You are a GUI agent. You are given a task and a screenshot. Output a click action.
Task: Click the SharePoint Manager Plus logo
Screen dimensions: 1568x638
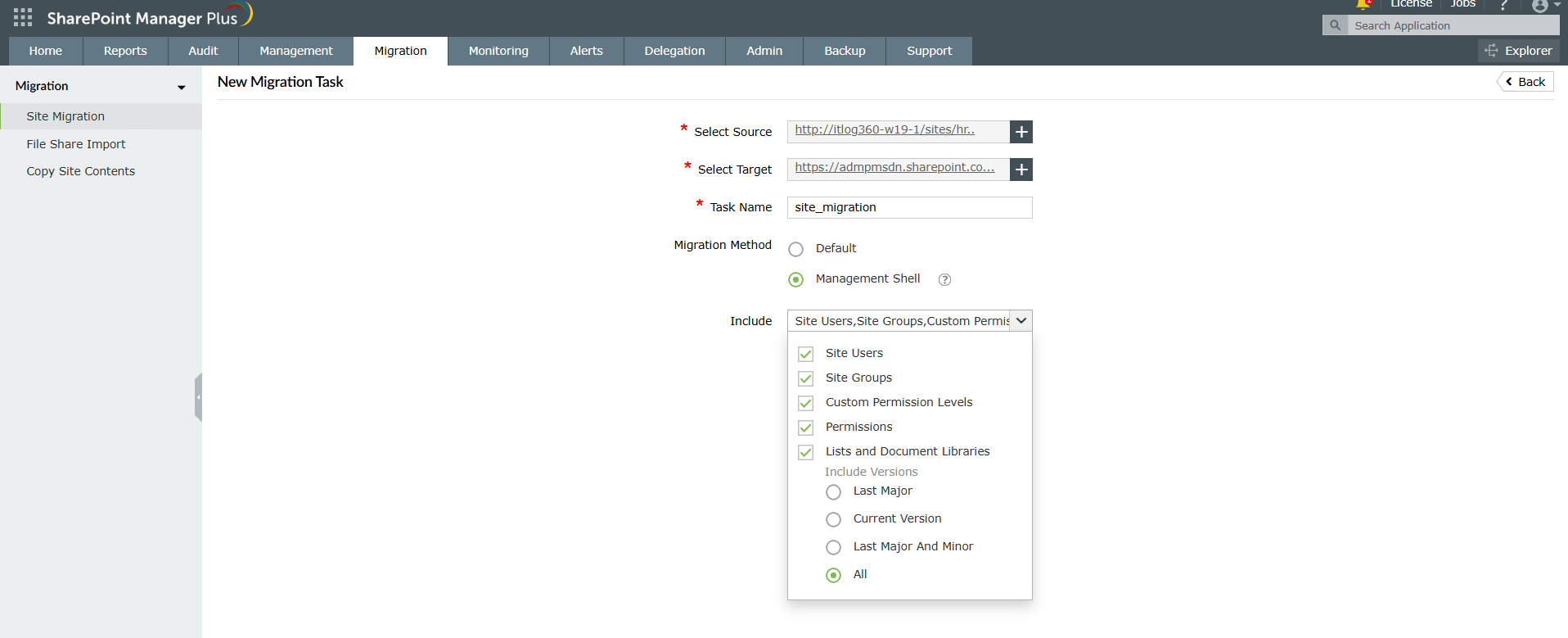tap(150, 16)
